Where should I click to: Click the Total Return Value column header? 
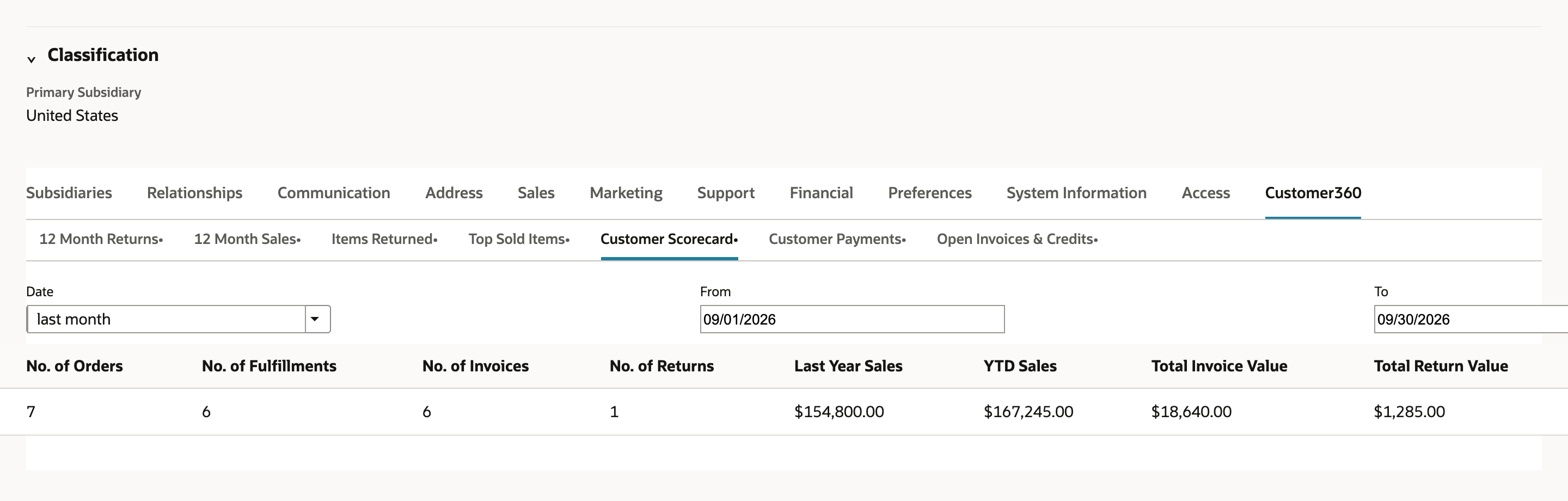click(1441, 366)
